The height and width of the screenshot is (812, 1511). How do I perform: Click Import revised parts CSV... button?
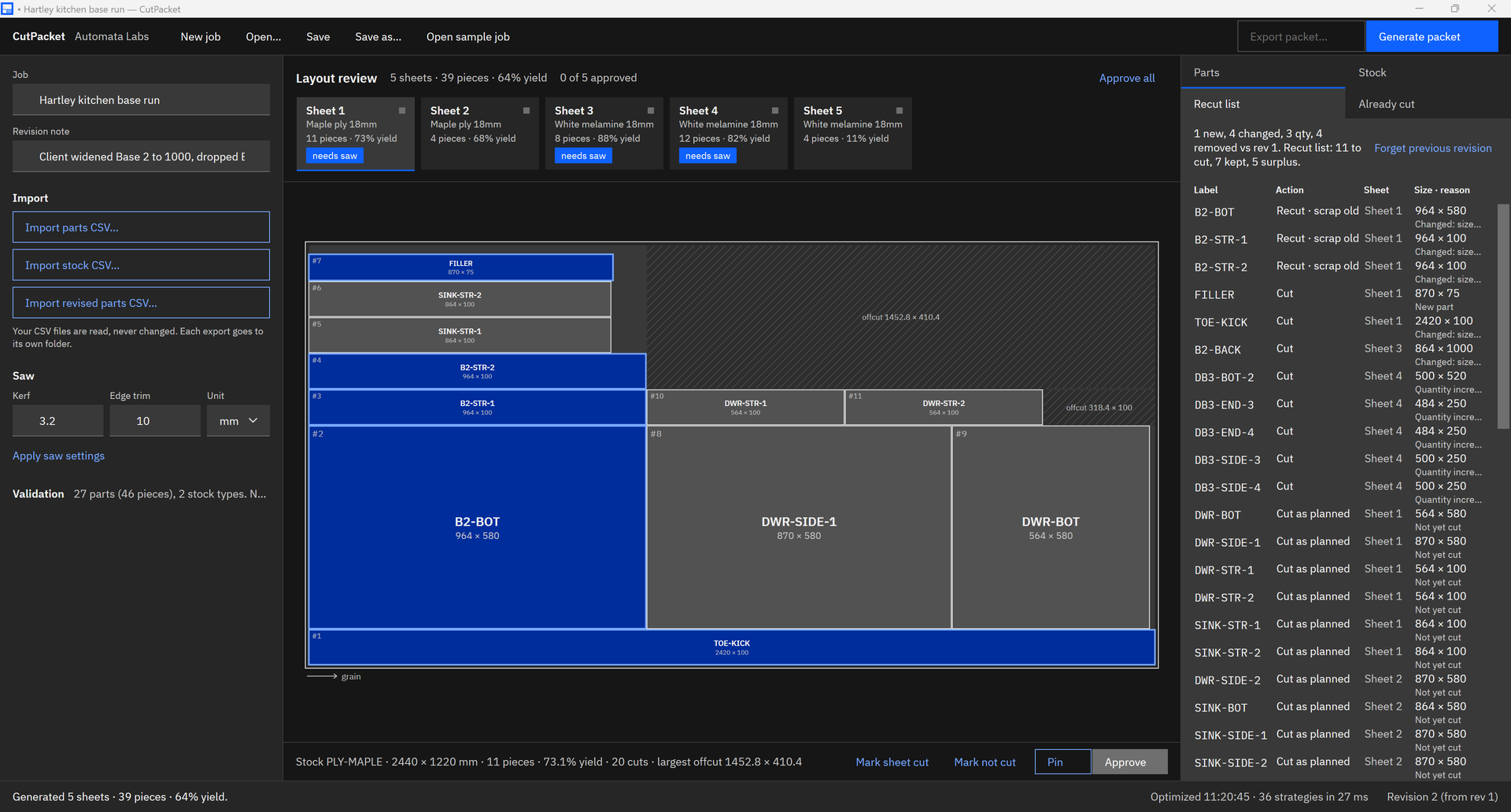click(141, 303)
